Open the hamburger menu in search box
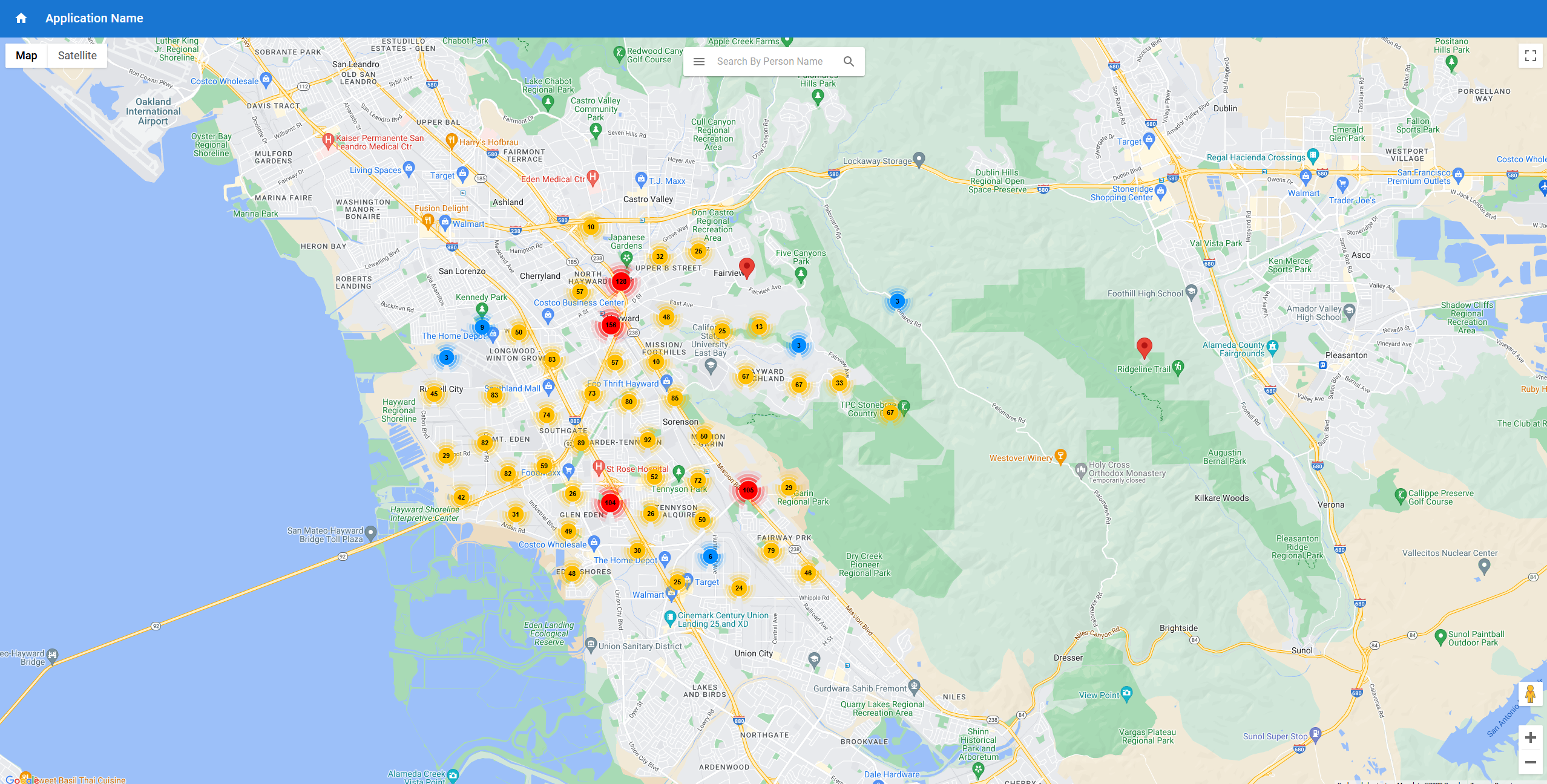Screen dimensions: 1547x784 tap(699, 62)
